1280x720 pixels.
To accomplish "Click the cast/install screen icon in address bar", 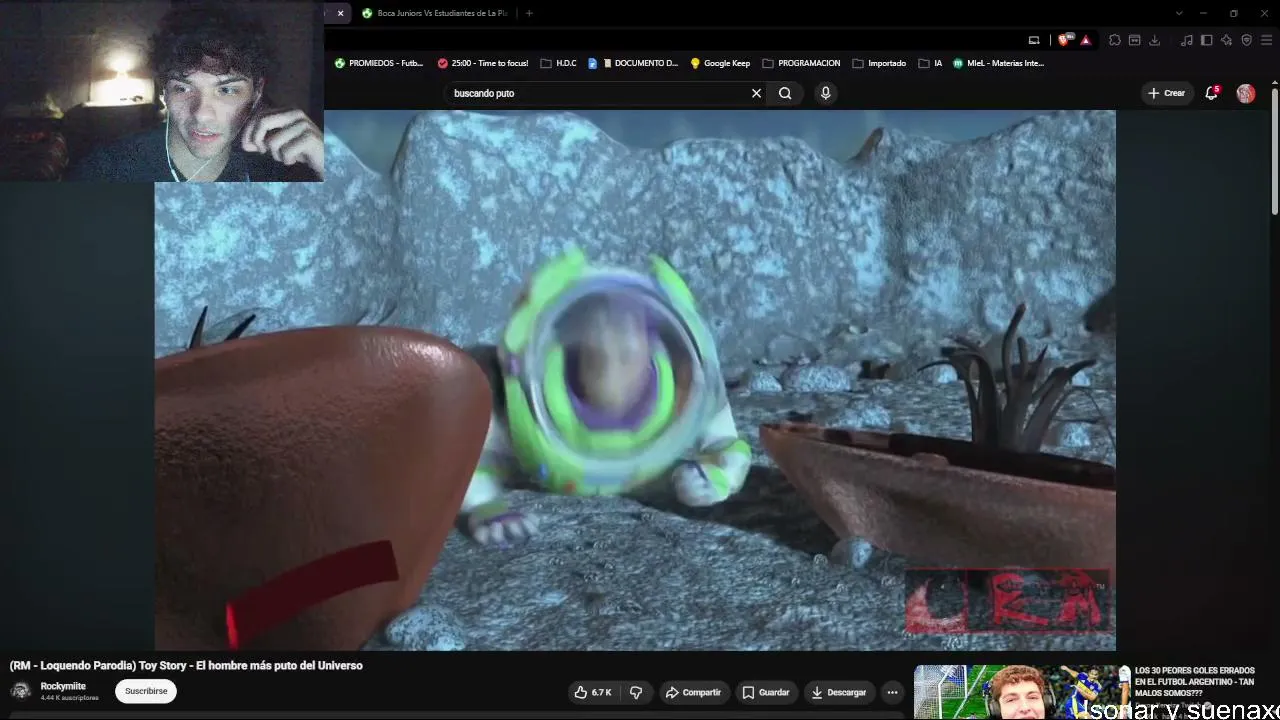I will pyautogui.click(x=1034, y=40).
